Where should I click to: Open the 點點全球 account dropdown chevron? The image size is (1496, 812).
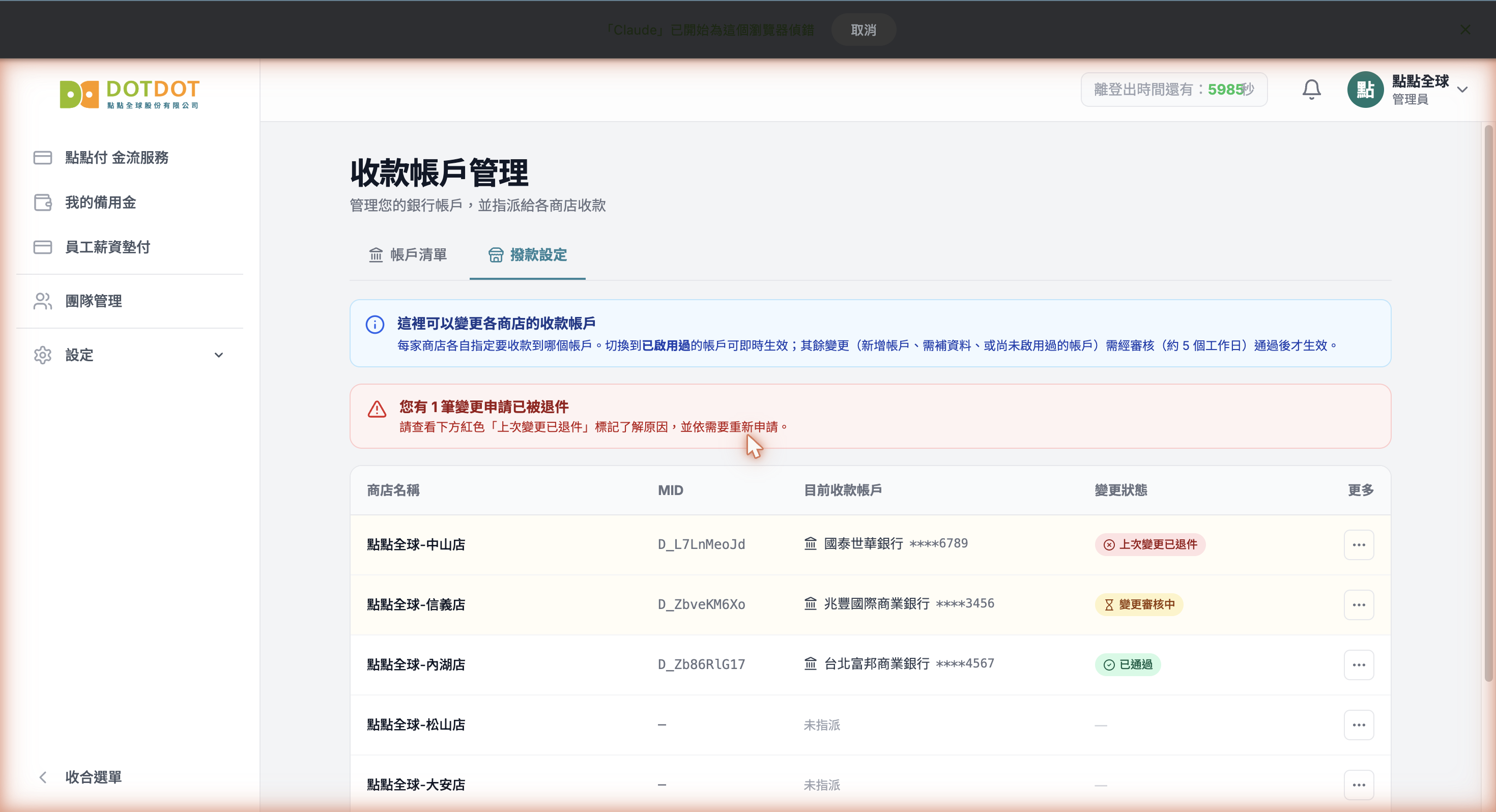coord(1462,90)
